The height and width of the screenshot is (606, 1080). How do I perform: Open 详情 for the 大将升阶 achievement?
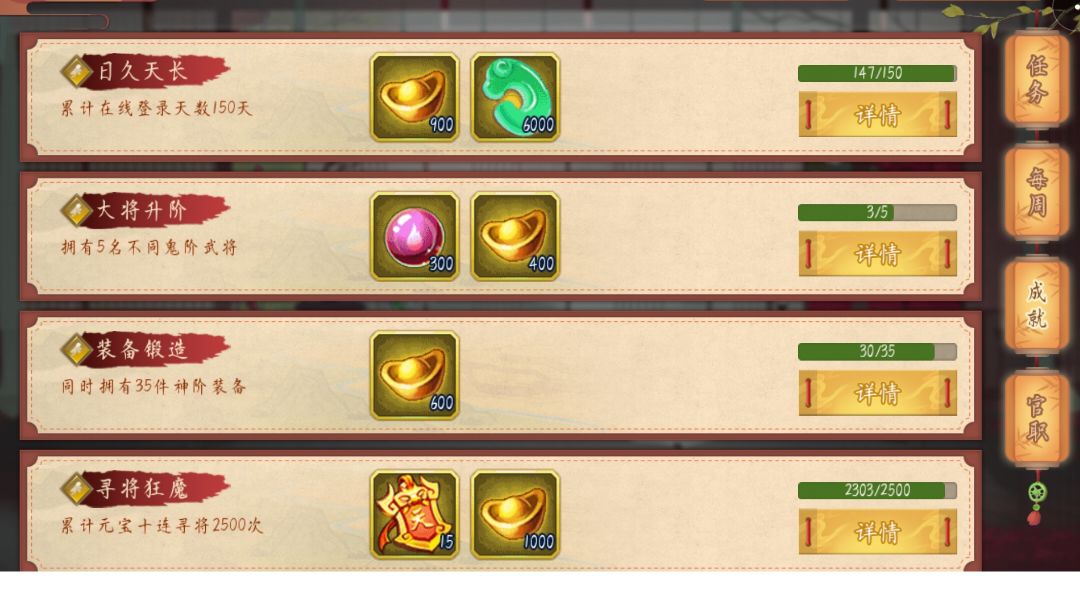tap(878, 253)
